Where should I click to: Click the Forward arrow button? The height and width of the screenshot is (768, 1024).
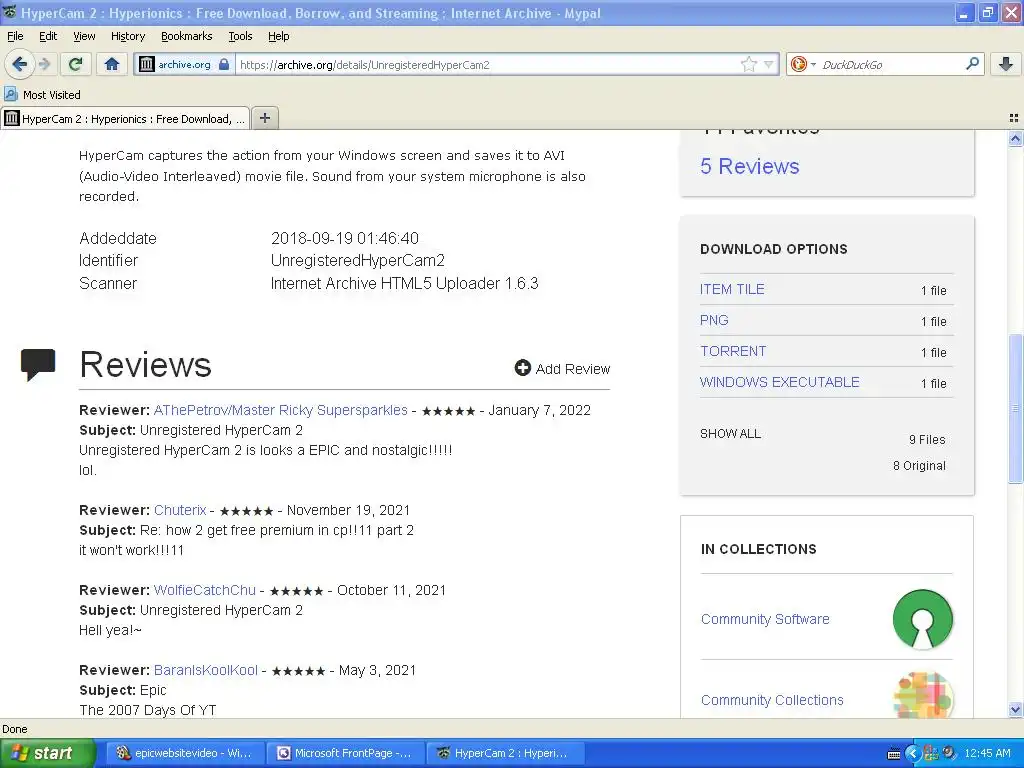44,64
